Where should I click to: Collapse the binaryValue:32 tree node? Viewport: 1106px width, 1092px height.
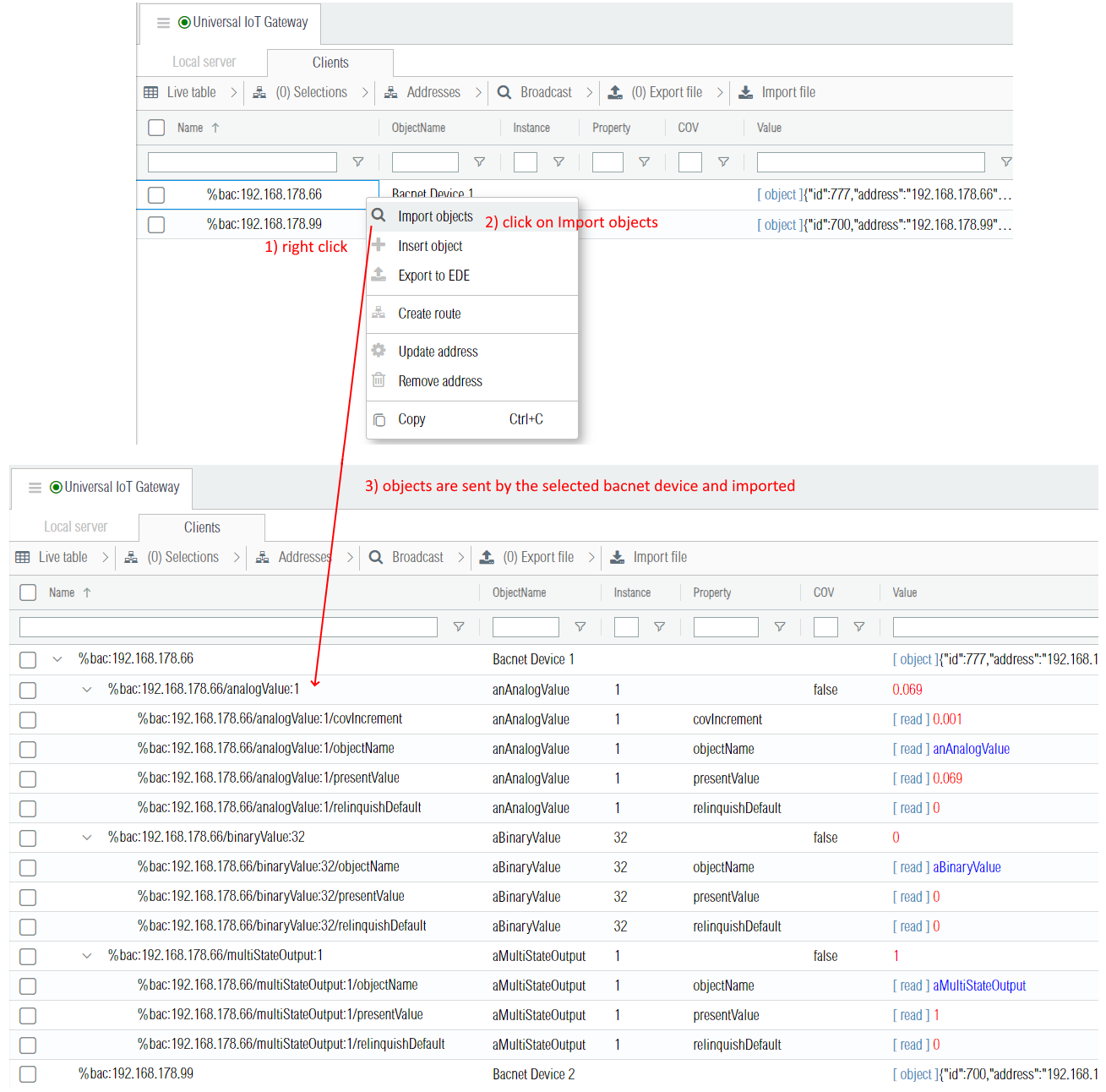(x=87, y=838)
